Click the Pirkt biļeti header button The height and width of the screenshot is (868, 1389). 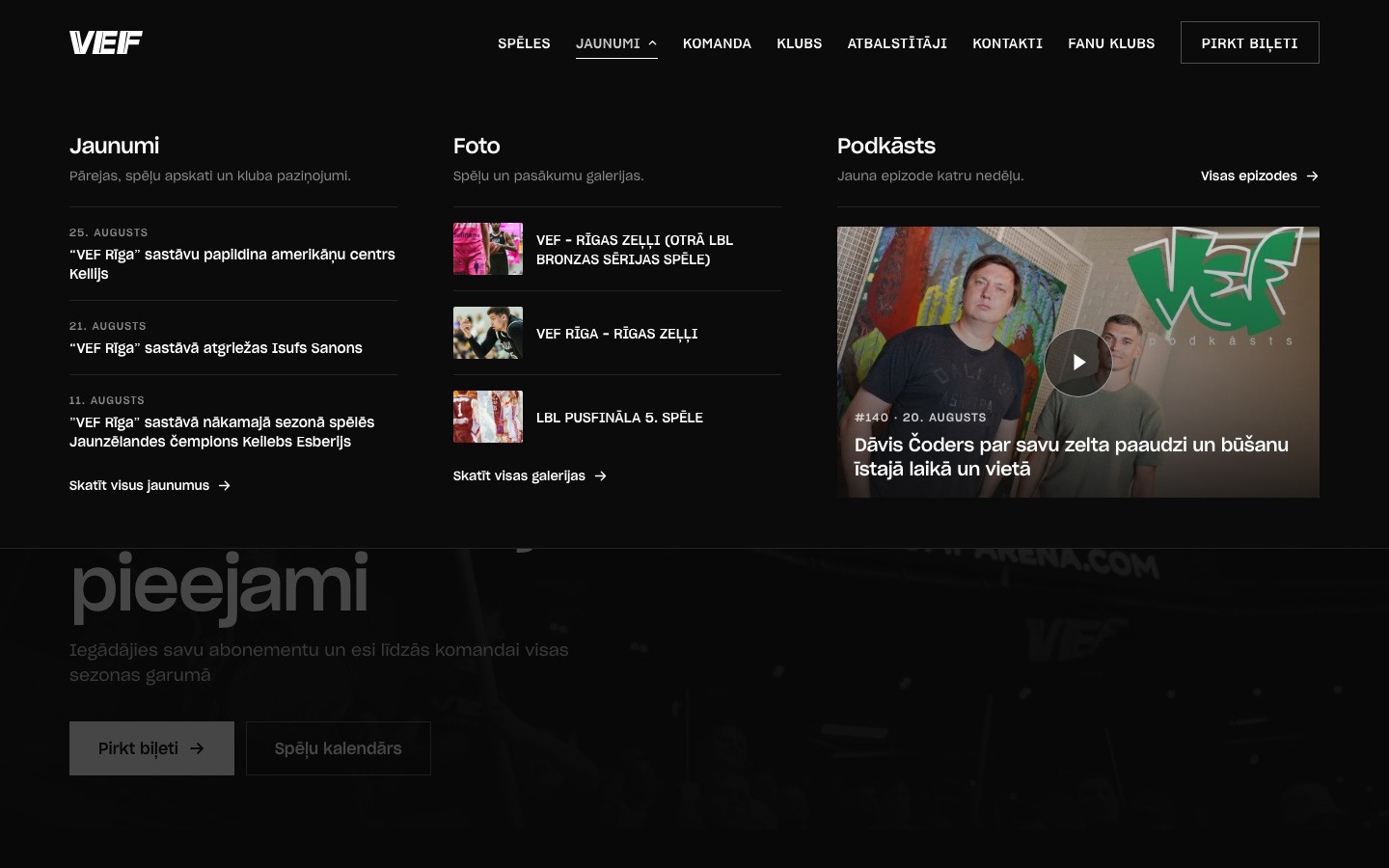(1249, 42)
